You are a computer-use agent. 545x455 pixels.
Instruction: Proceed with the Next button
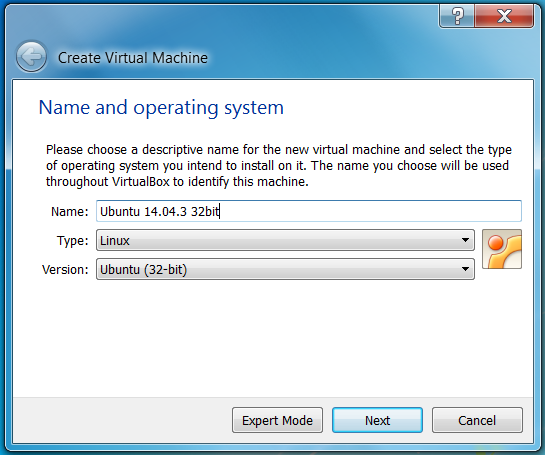click(x=377, y=420)
